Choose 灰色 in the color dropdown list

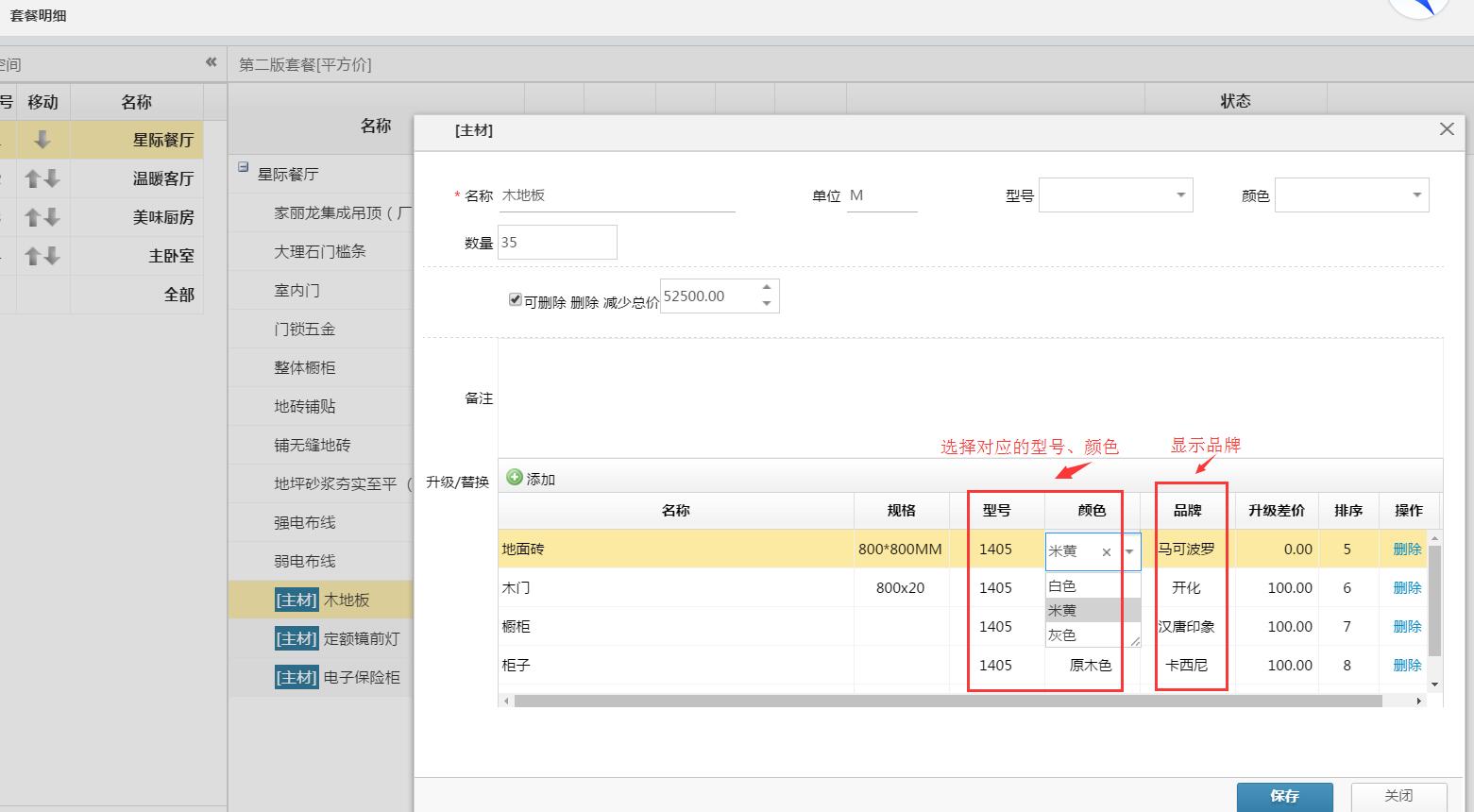(x=1063, y=635)
